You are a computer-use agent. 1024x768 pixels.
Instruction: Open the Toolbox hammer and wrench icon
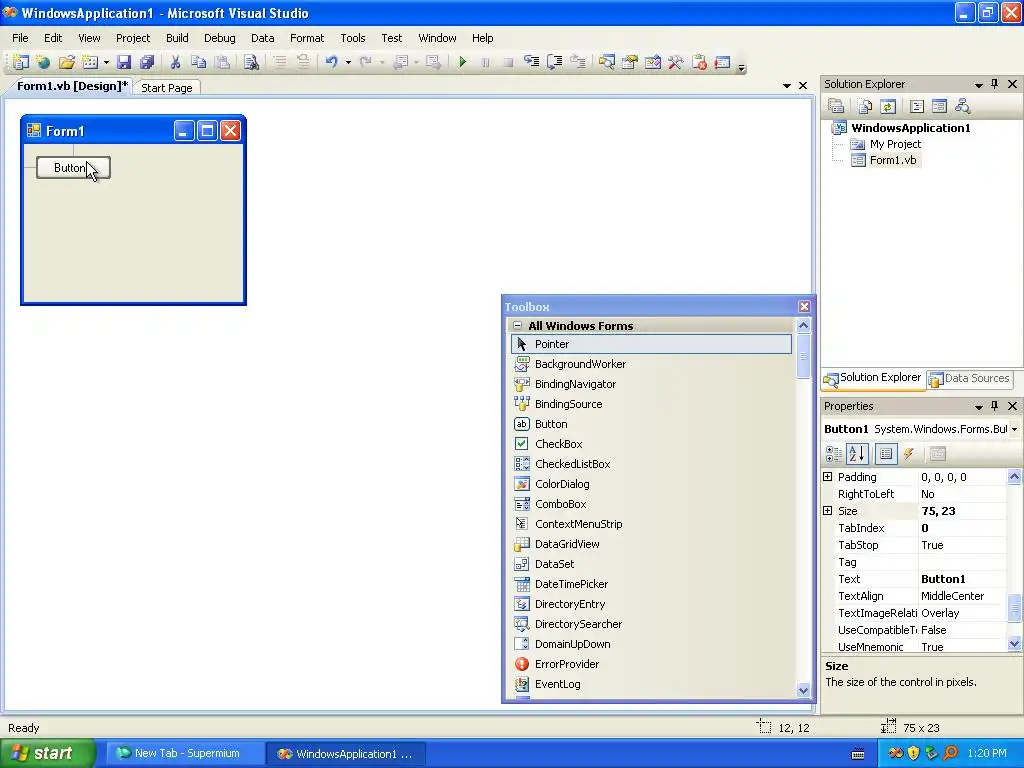pyautogui.click(x=676, y=62)
